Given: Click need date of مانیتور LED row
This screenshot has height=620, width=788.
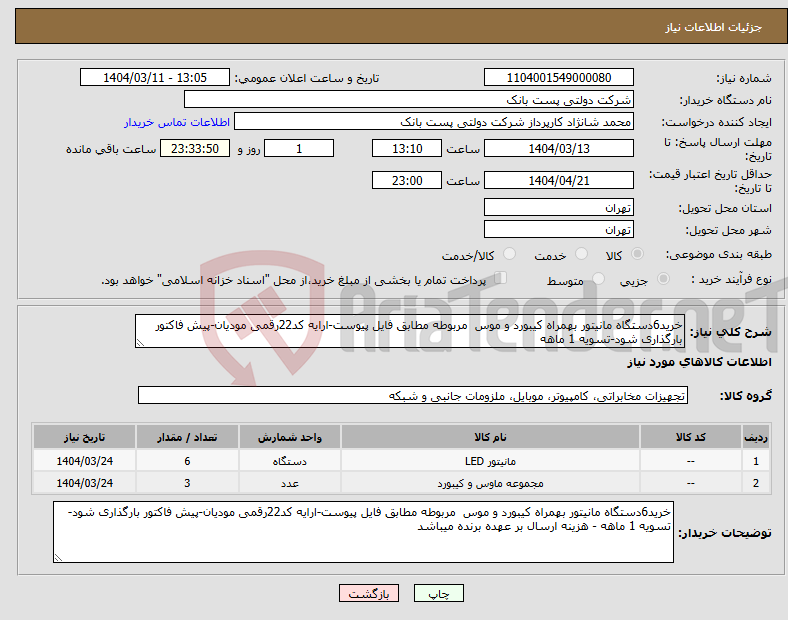Looking at the screenshot, I should pyautogui.click(x=84, y=461).
